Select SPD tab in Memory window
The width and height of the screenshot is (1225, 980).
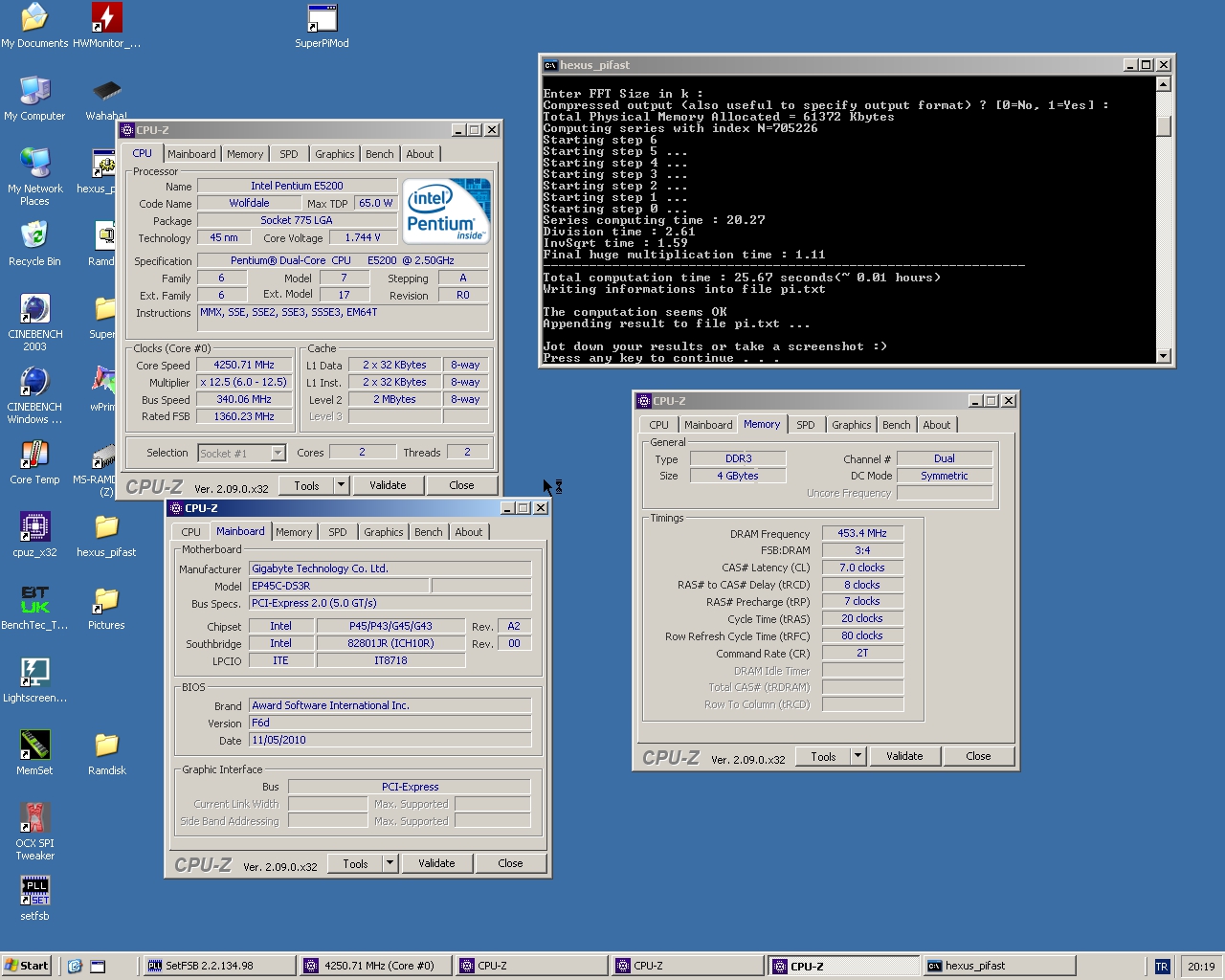806,425
